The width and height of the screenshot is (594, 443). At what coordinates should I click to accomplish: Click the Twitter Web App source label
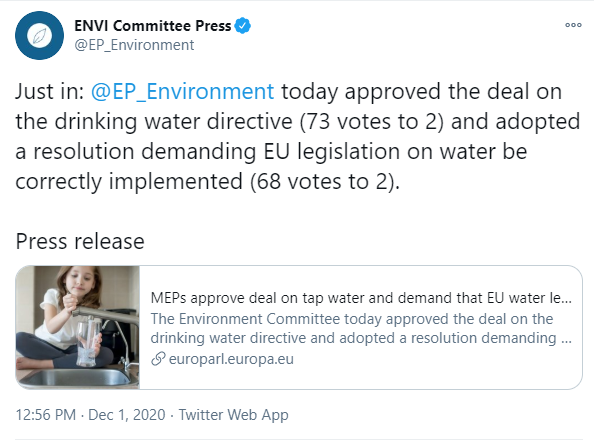pos(233,415)
